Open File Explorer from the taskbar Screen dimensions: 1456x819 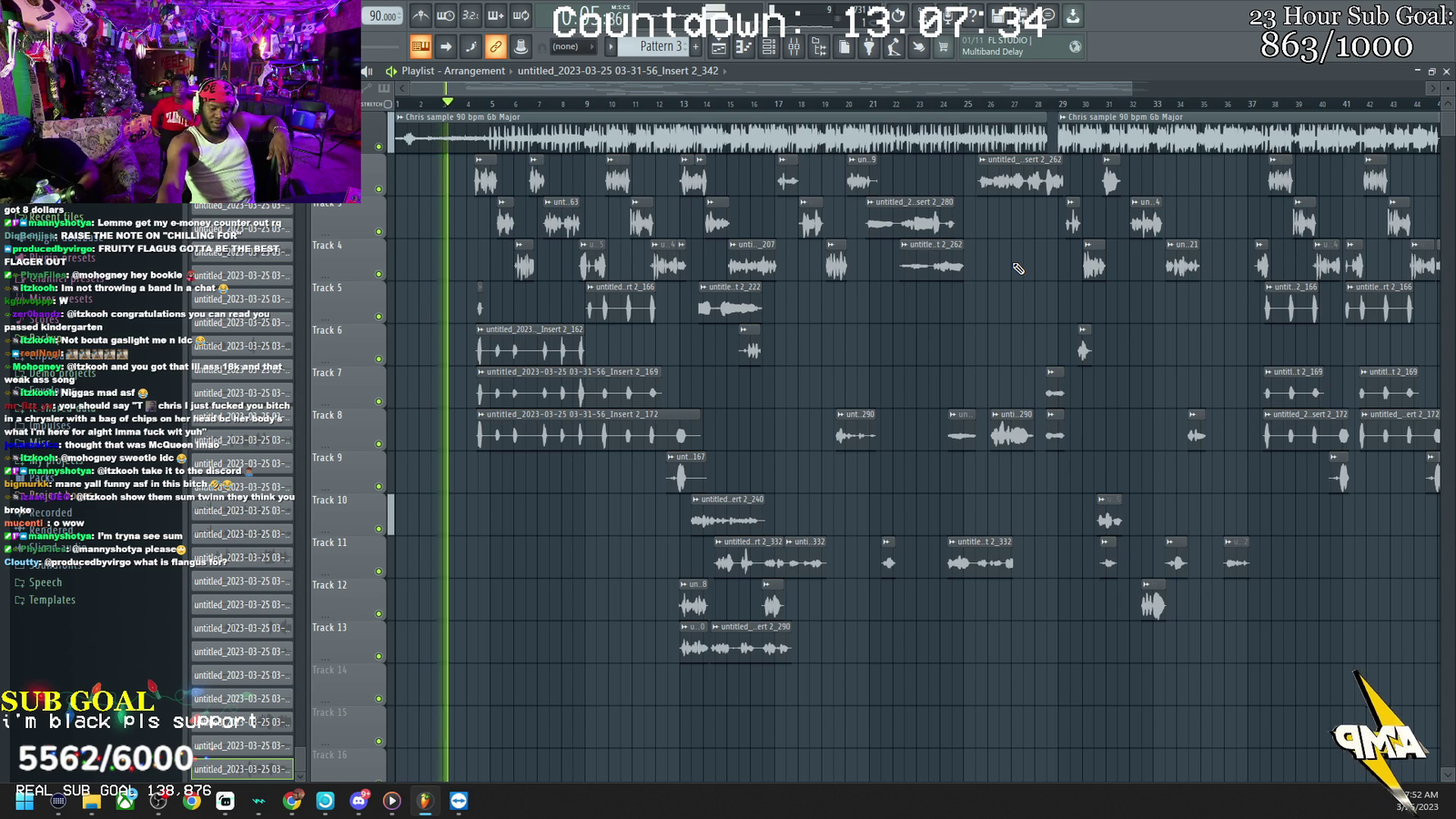click(92, 801)
